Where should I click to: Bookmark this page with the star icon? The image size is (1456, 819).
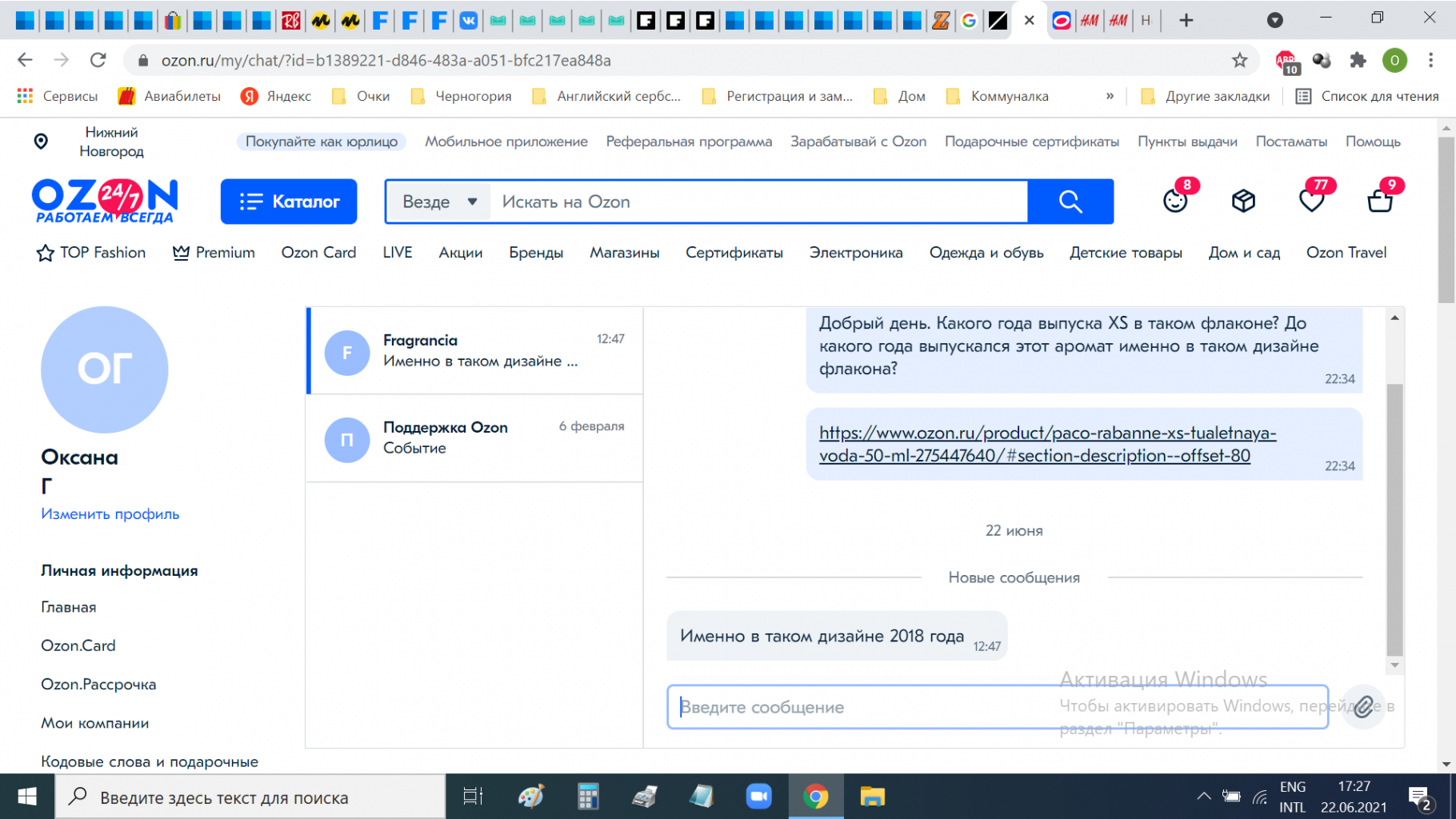(x=1239, y=60)
